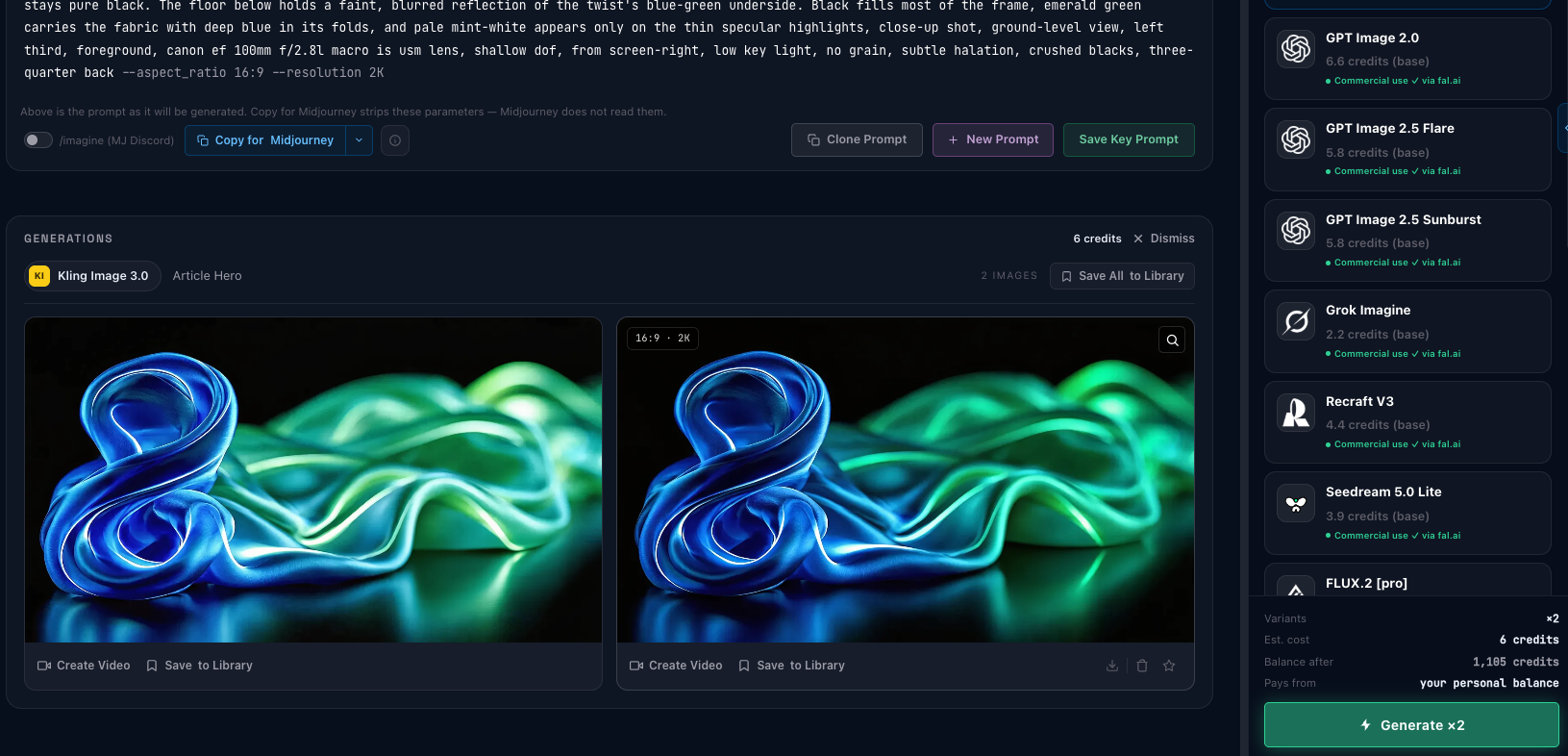Dismiss the generations panel
Screen dimensions: 1568x756
[x=1163, y=239]
